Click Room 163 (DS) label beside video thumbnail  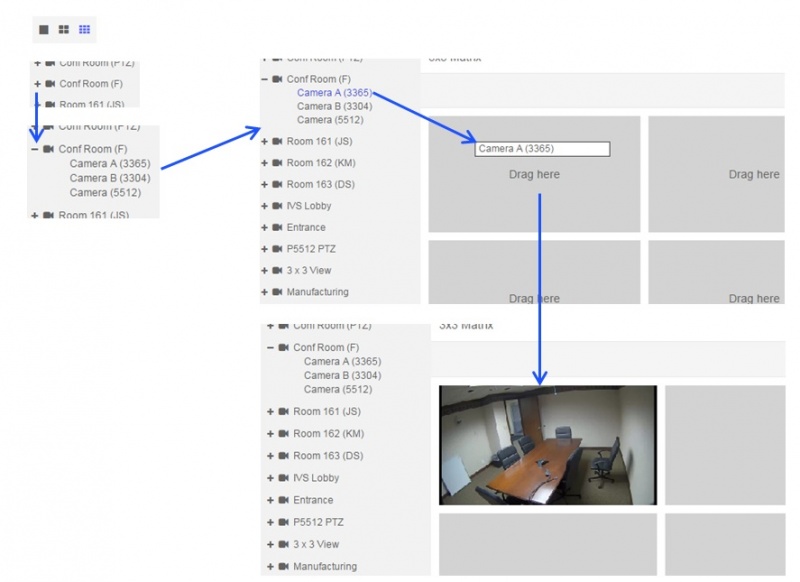click(x=328, y=456)
